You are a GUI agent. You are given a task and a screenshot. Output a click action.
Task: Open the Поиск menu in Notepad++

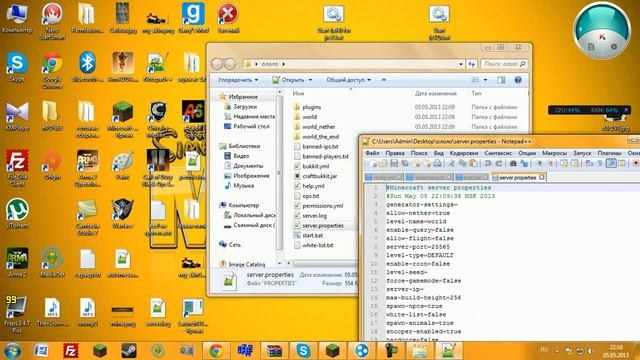click(x=419, y=153)
